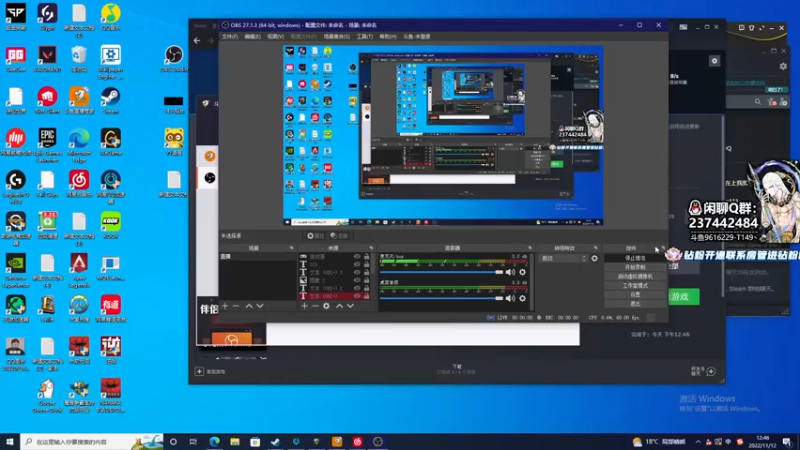Add a new source with the plus icon

304,306
